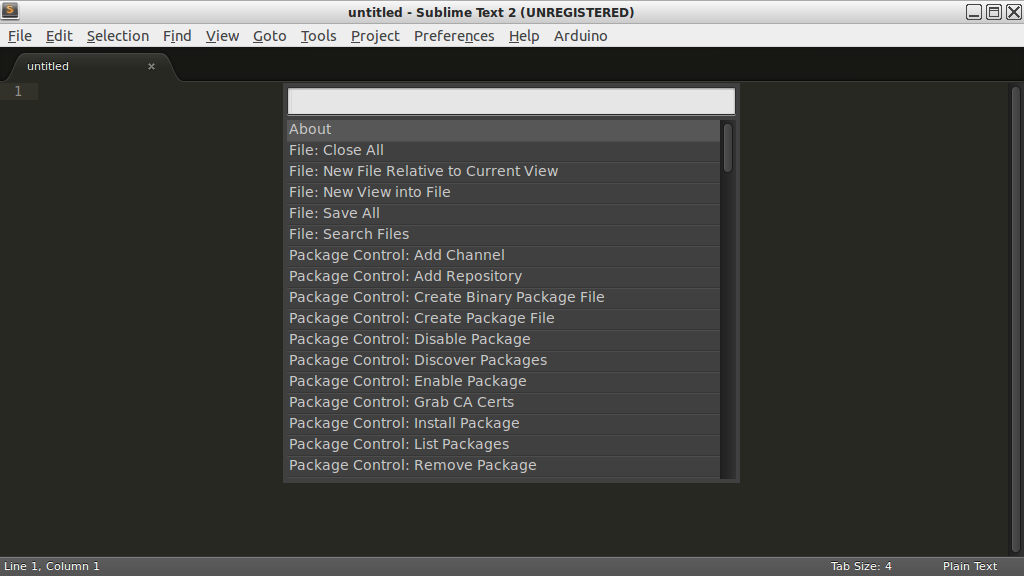Choose Package Control: Discover Packages
This screenshot has height=576, width=1024.
tap(504, 360)
